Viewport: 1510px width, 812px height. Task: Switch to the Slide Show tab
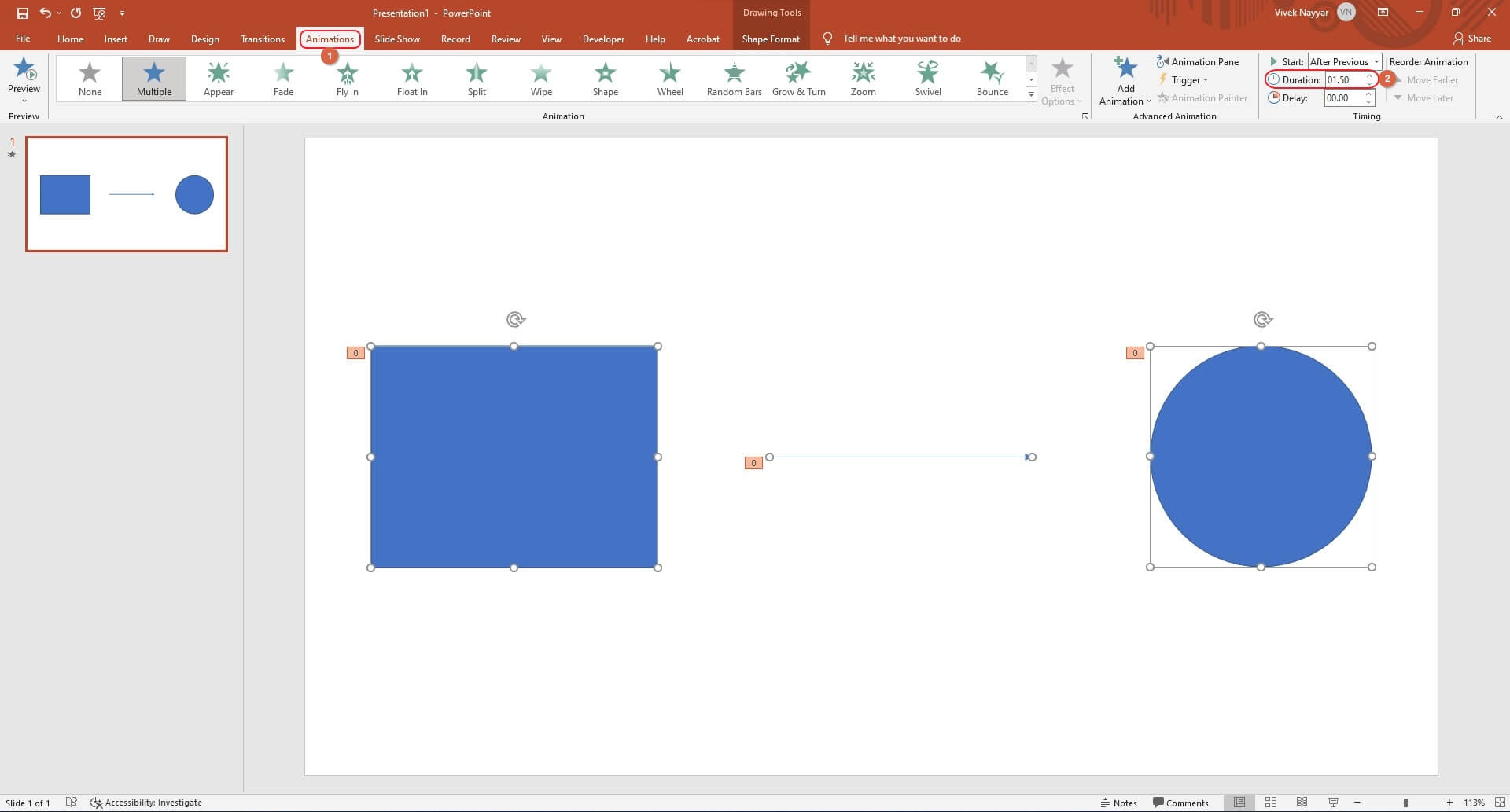click(397, 39)
